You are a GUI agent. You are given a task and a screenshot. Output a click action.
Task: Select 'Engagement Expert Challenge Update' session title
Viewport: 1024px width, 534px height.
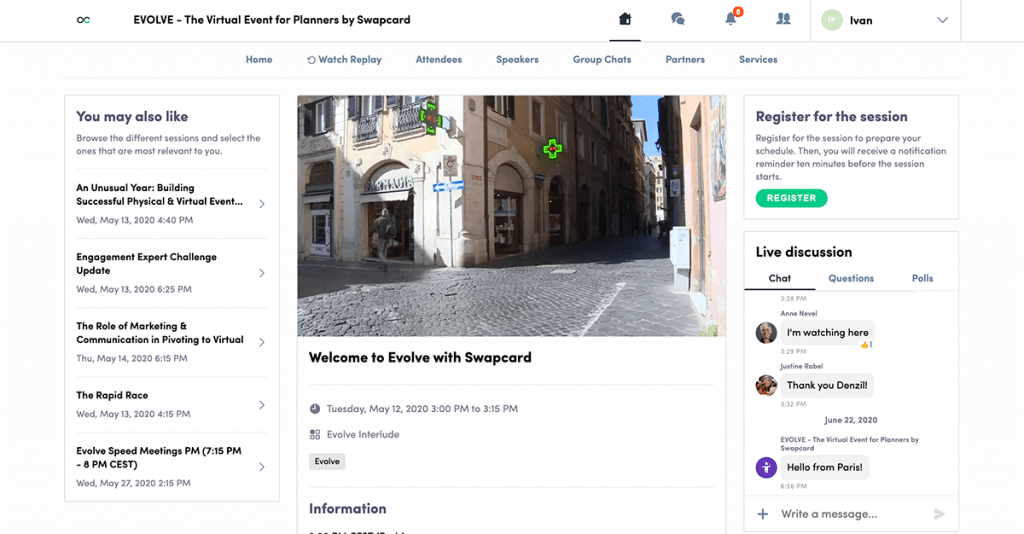coord(146,264)
